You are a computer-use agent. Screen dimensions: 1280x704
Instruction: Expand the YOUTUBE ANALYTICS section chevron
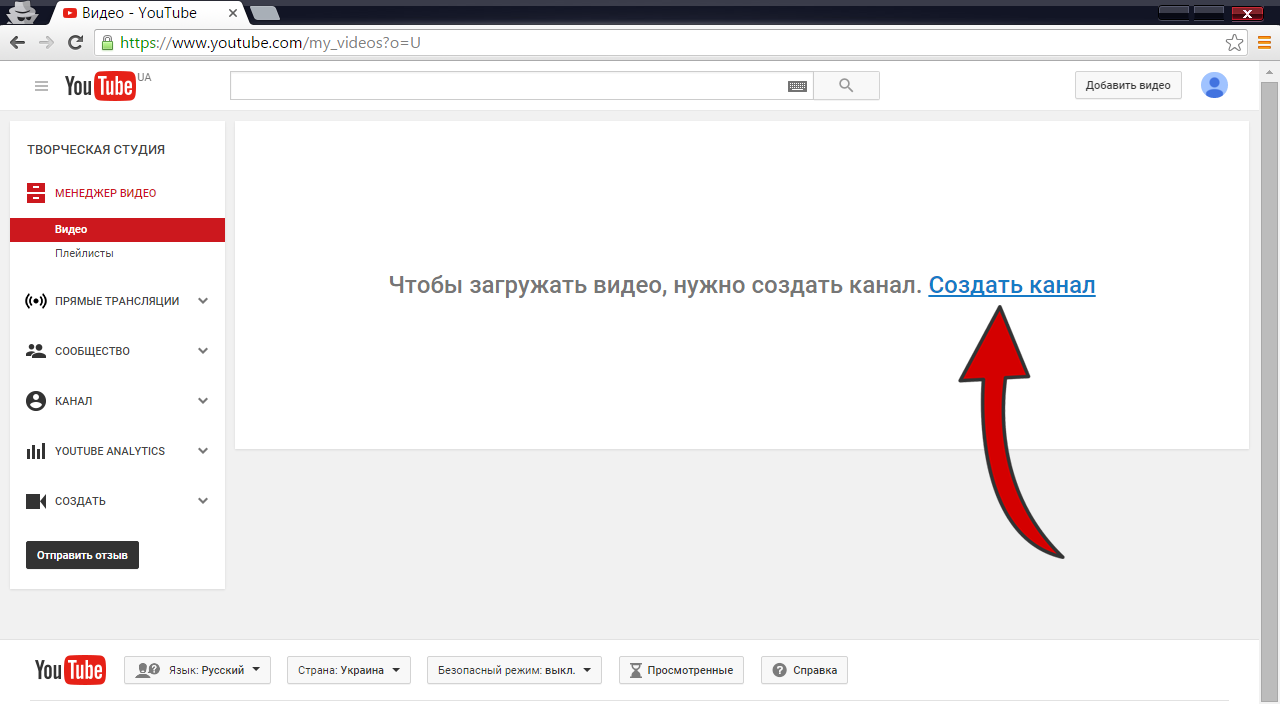(203, 451)
